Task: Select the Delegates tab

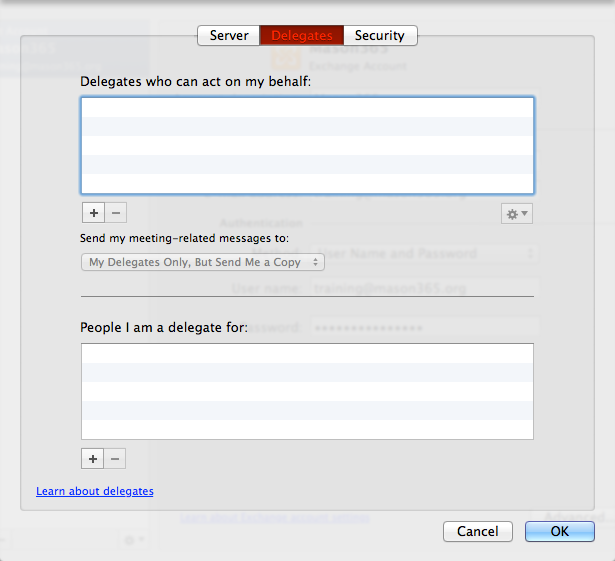Action: coord(302,35)
